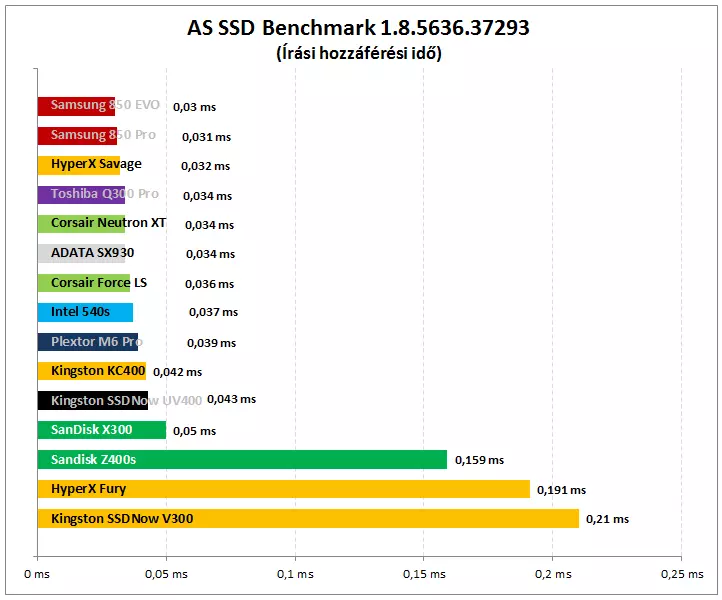This screenshot has height=600, width=722.
Task: Click the Corsair Neutron XT bar
Action: [x=82, y=224]
